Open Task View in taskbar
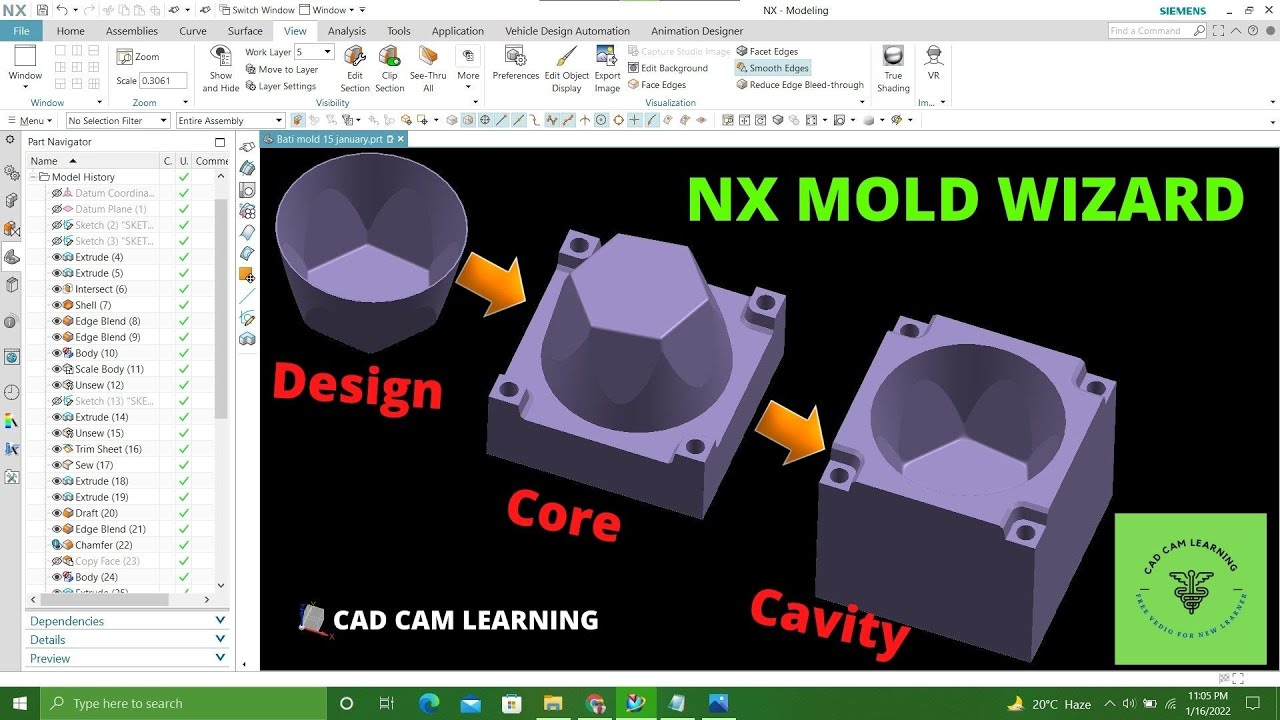The width and height of the screenshot is (1280, 720). (387, 703)
